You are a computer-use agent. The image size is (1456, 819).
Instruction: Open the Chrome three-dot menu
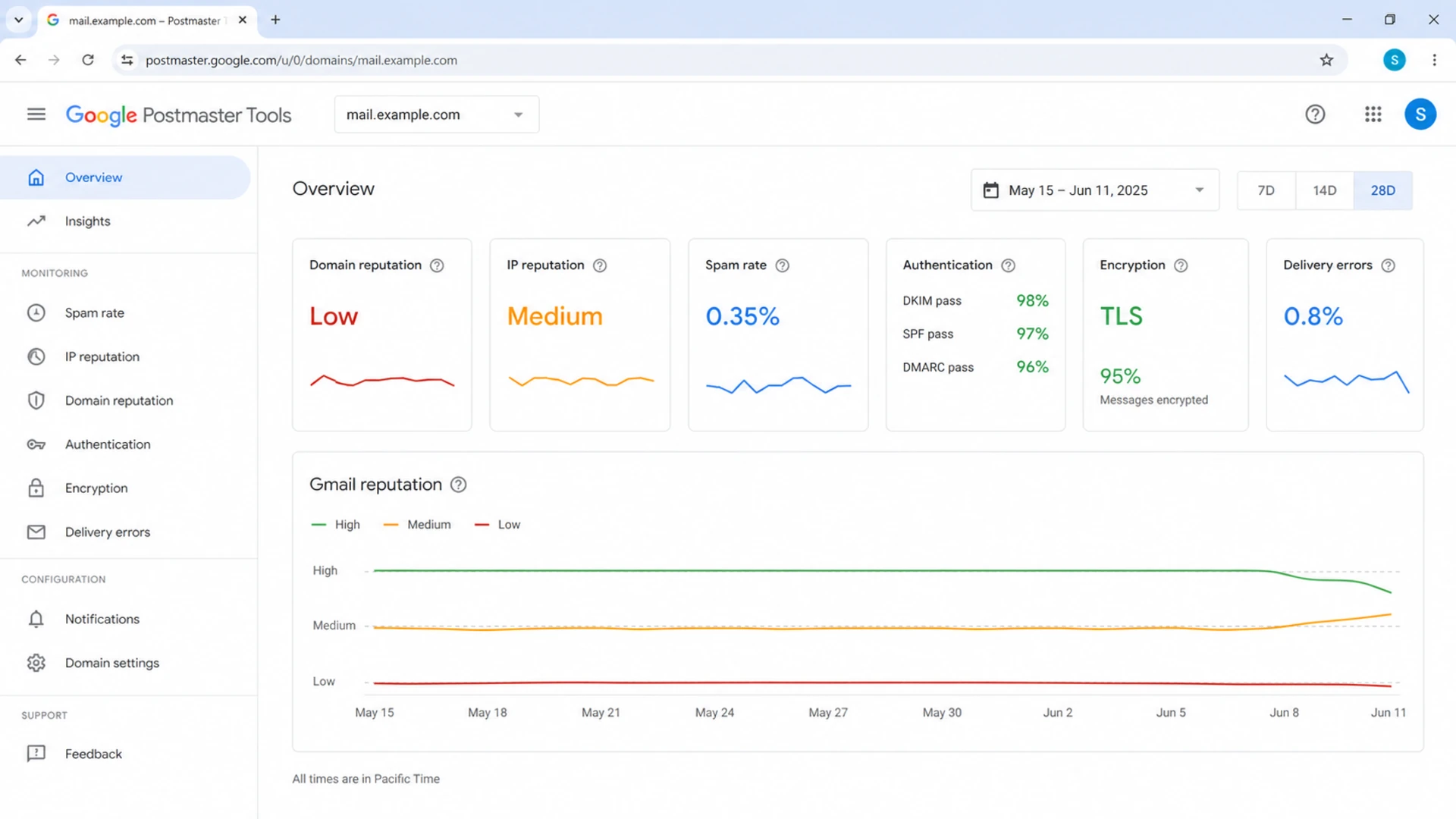tap(1434, 60)
